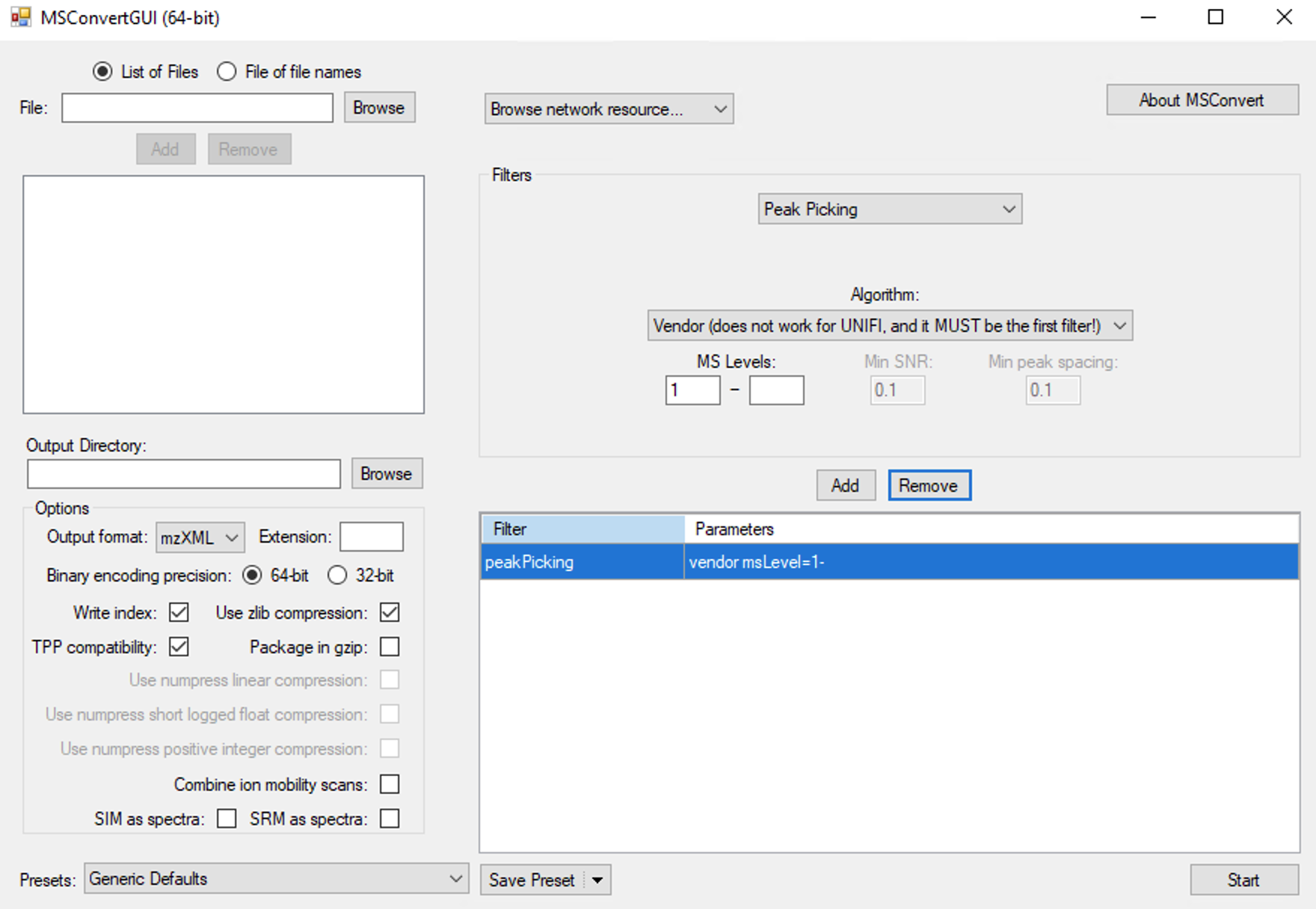Image resolution: width=1316 pixels, height=909 pixels.
Task: Browse for the output directory
Action: click(387, 474)
